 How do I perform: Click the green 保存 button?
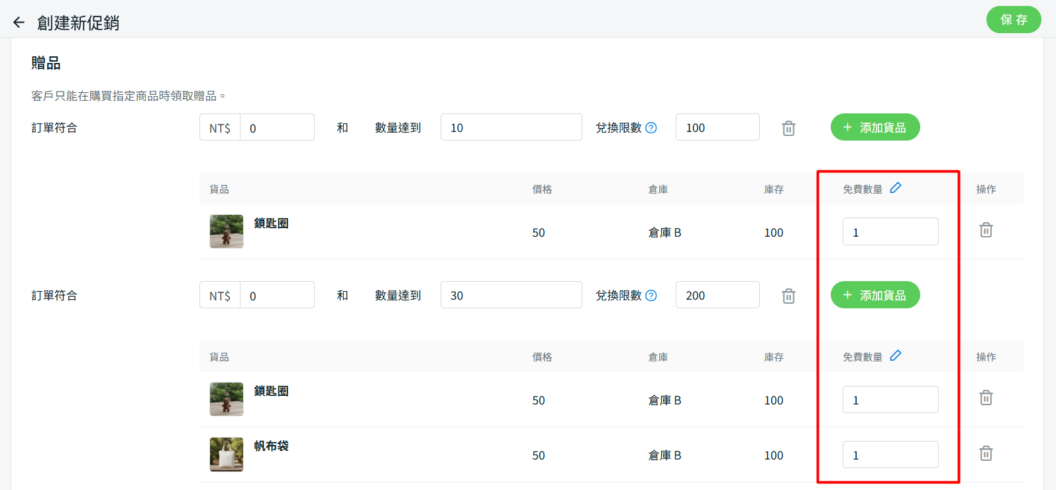pyautogui.click(x=1013, y=20)
